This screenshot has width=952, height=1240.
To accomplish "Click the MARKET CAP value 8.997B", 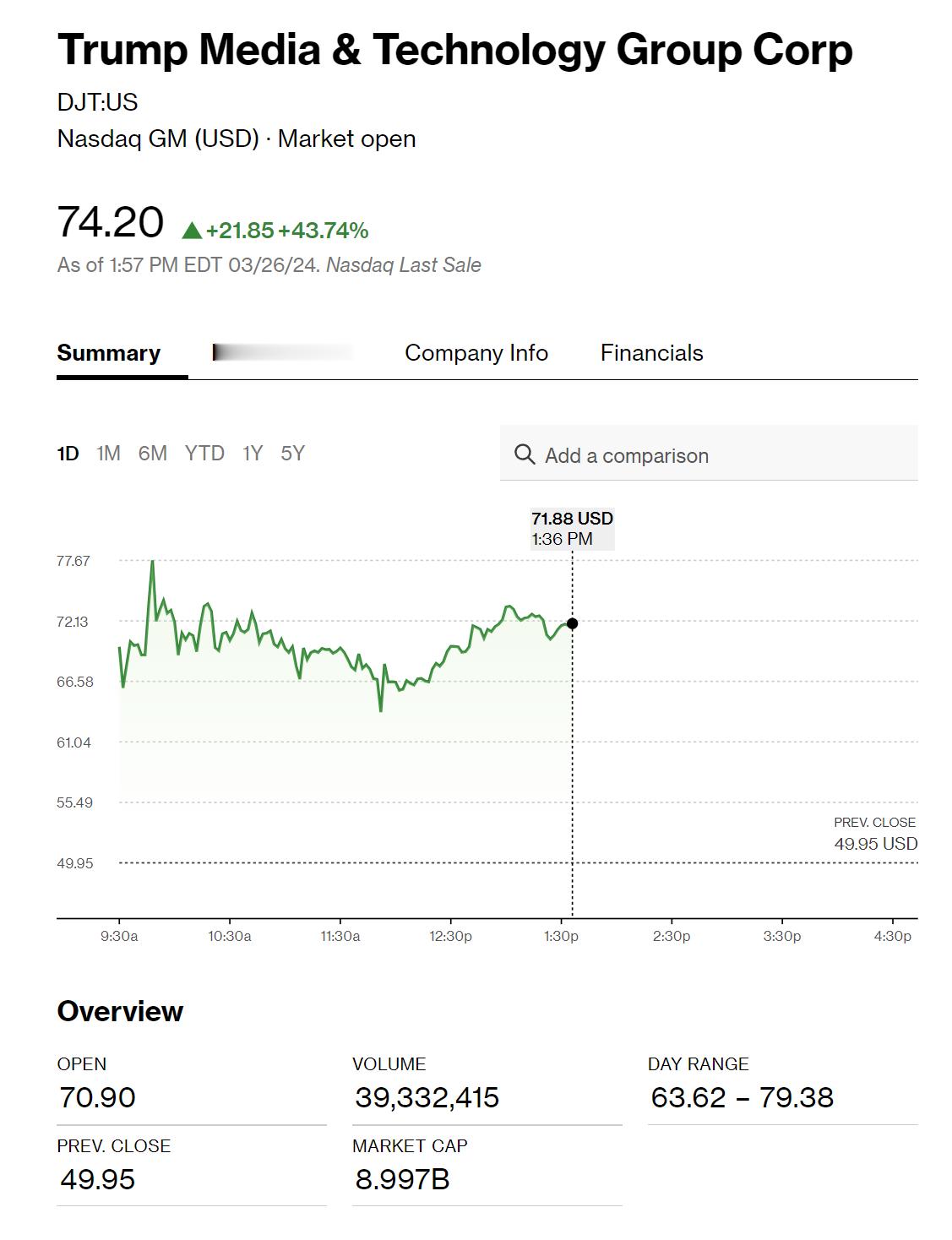I will (x=402, y=1179).
